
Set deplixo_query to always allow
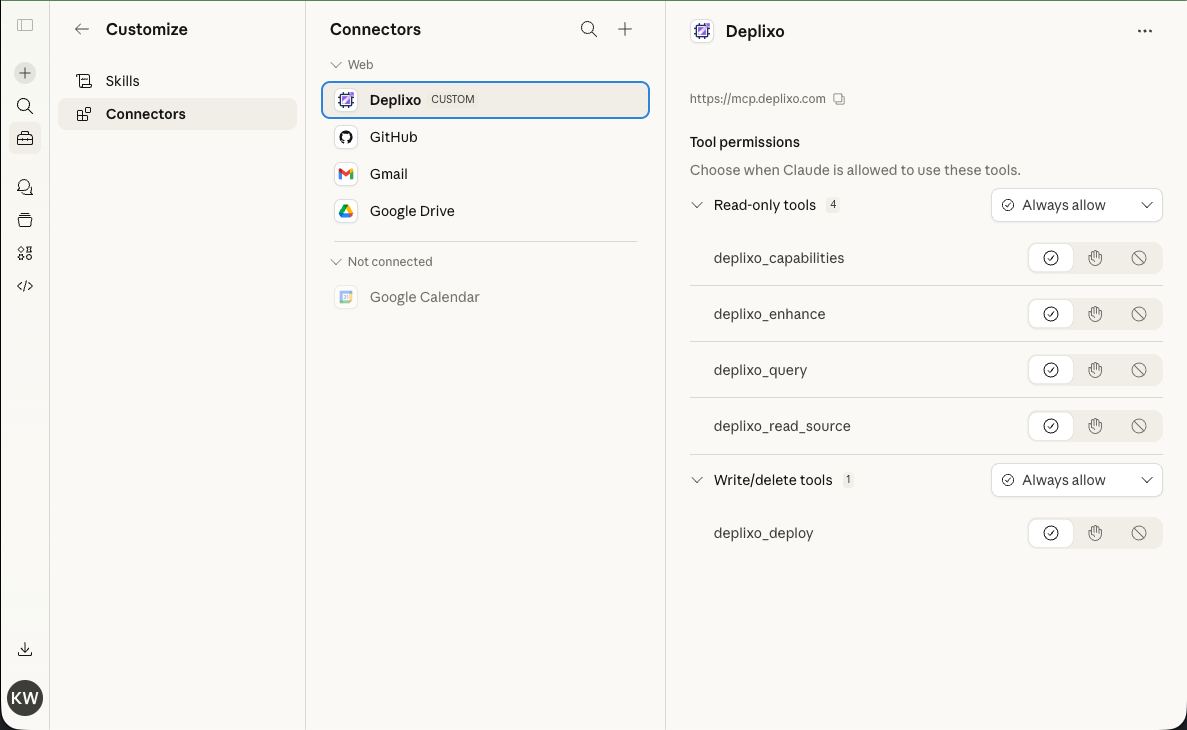[x=1051, y=370]
